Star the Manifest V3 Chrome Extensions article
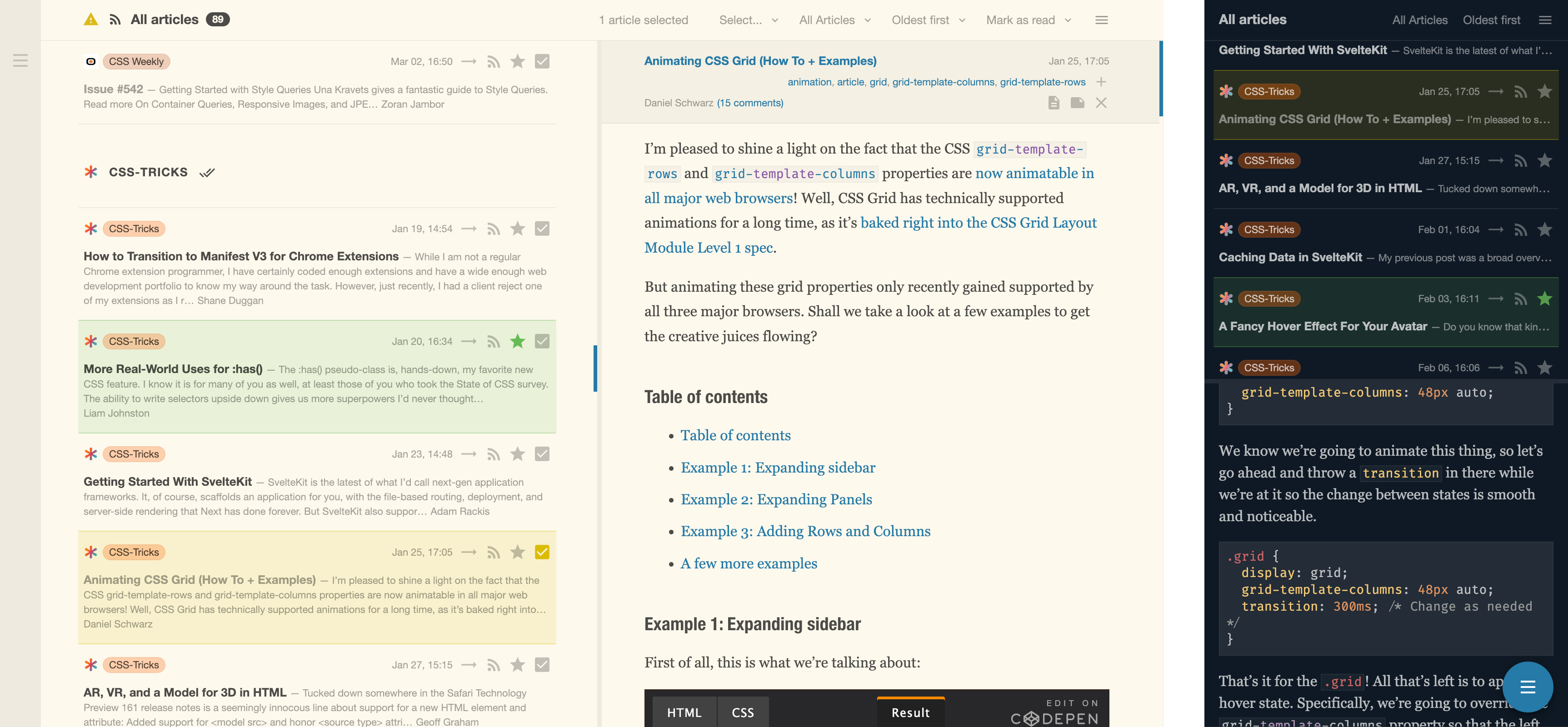1568x727 pixels. point(517,229)
